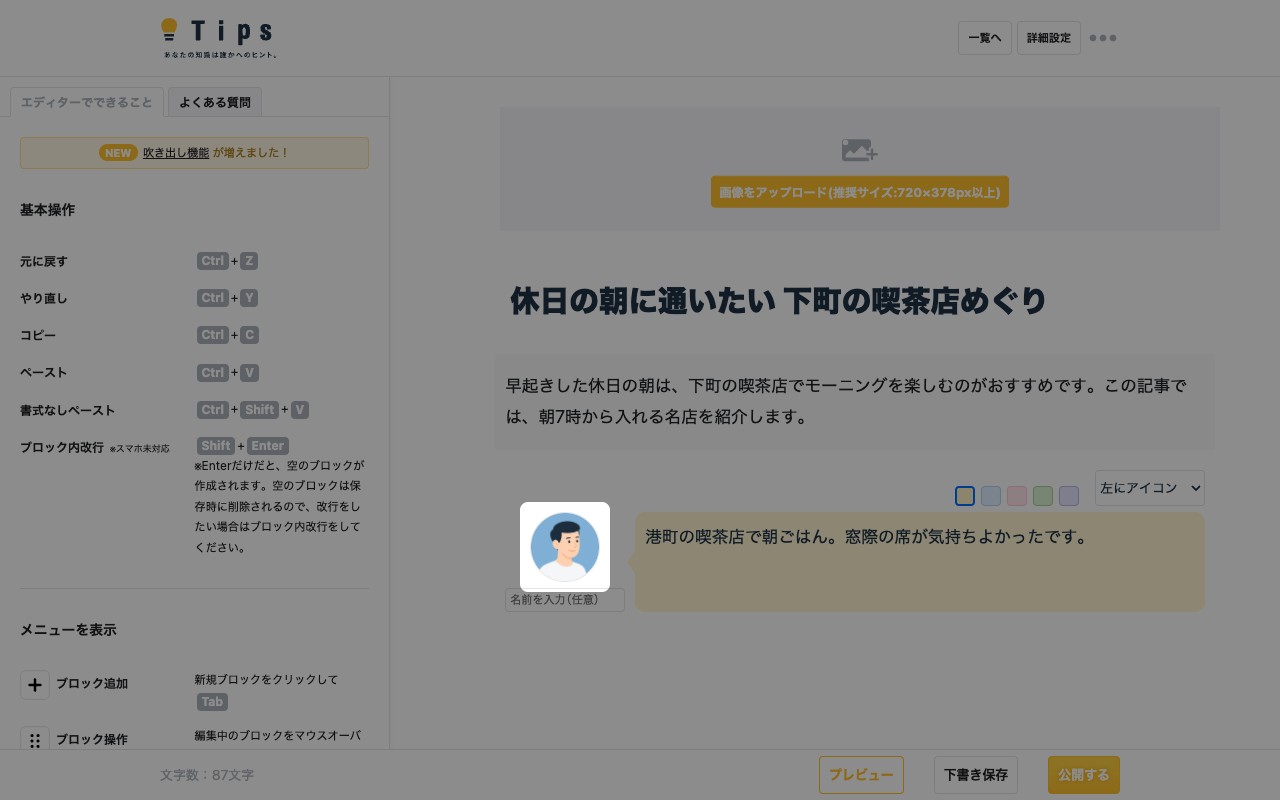Screen dimensions: 1280x800
Task: Click the 文字数：87文字 counter
Action: (207, 775)
